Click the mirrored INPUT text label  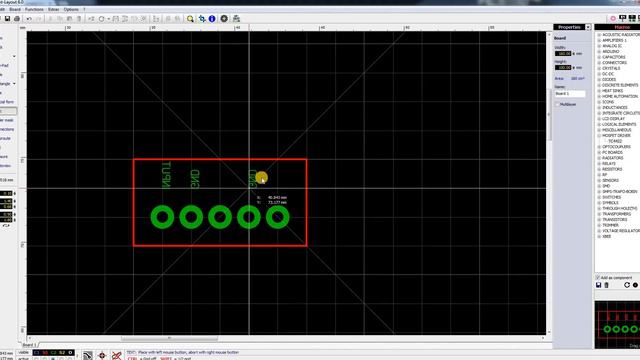pos(167,175)
